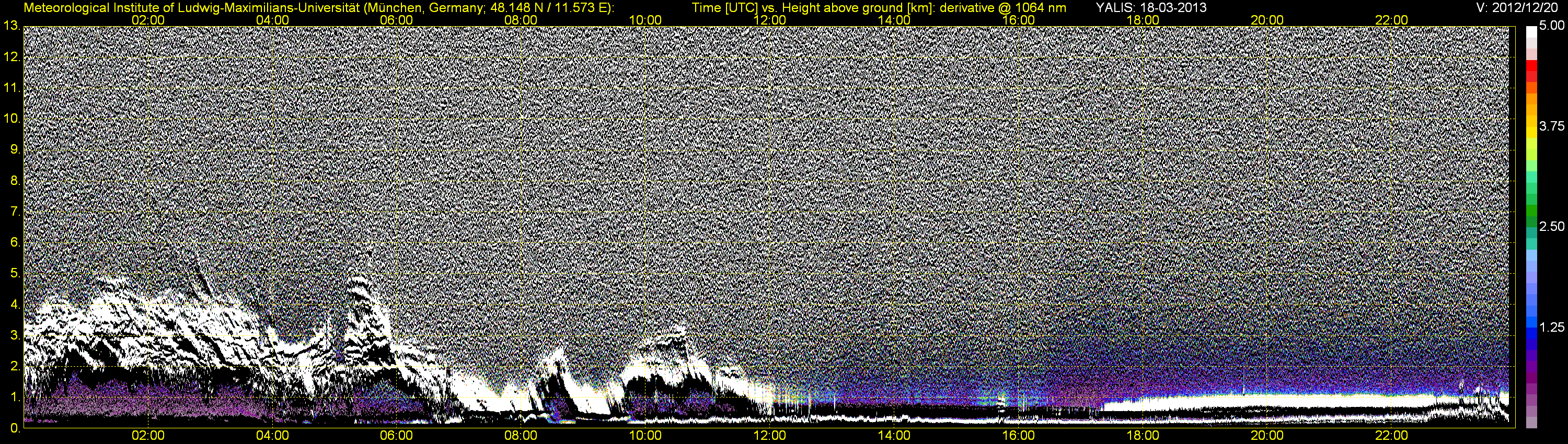Select the 'YALIS: 18-03-2013' label
The height and width of the screenshot is (444, 1568).
pyautogui.click(x=1151, y=8)
